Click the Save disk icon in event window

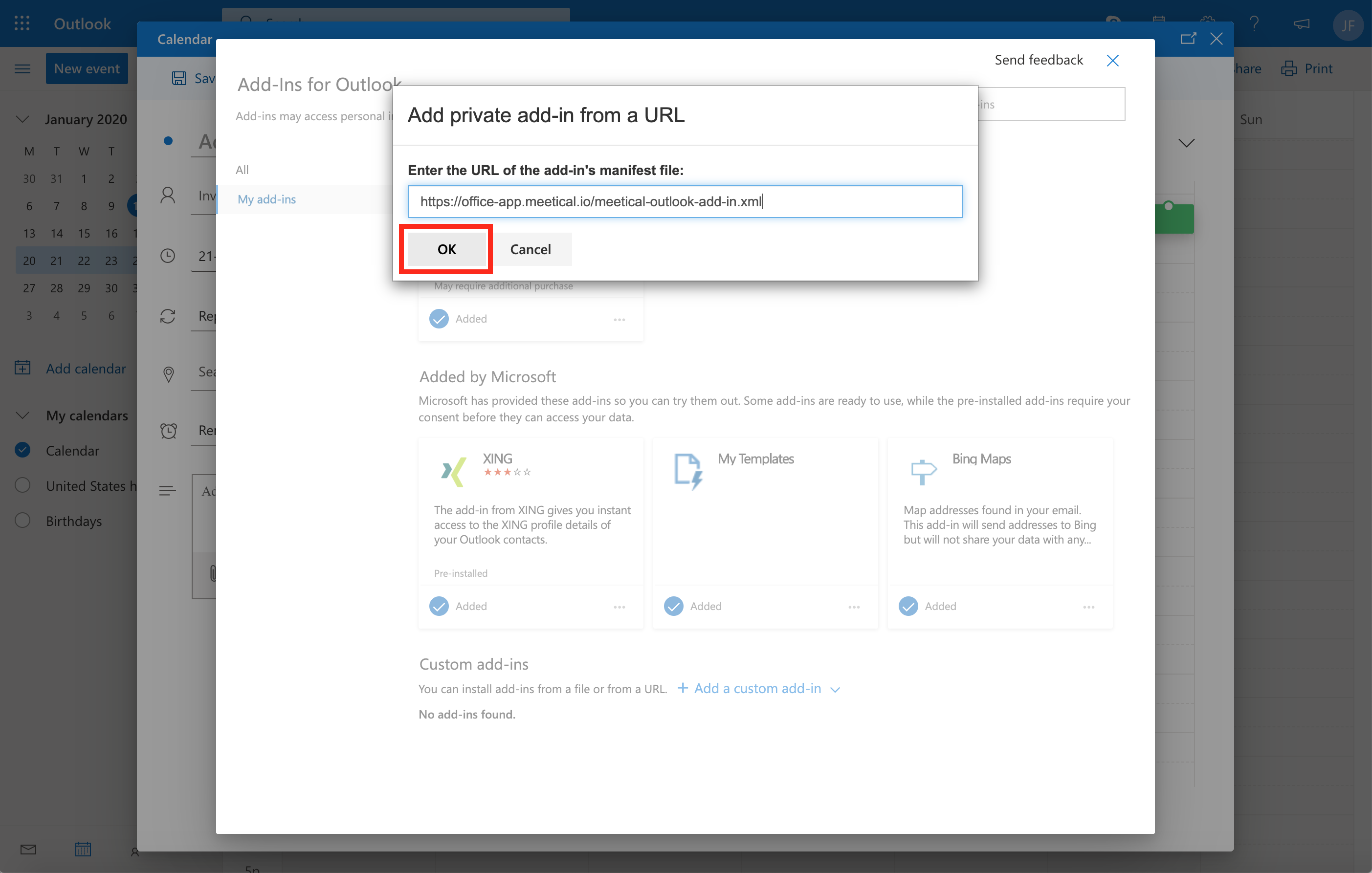tap(179, 78)
